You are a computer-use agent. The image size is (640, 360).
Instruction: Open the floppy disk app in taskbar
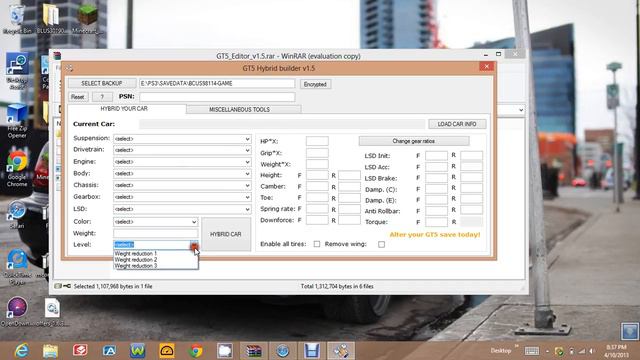[311, 351]
